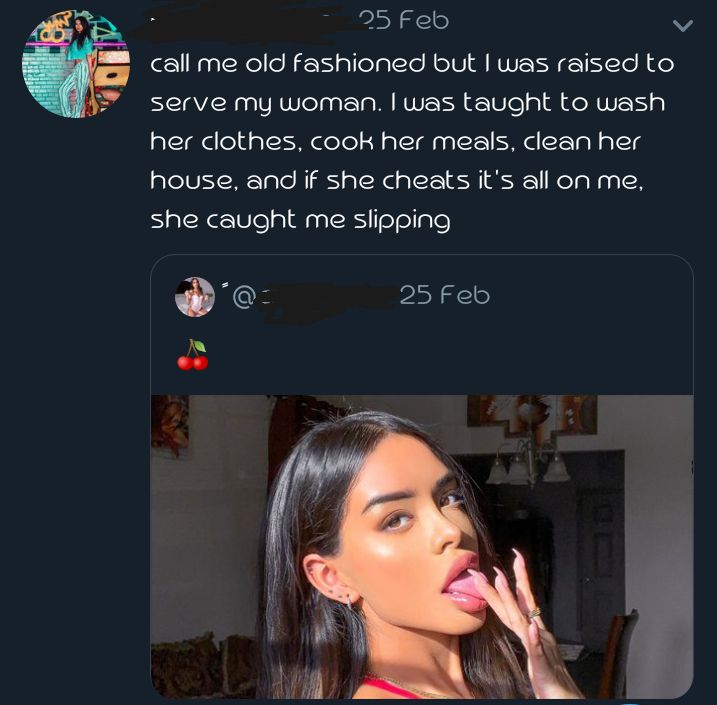
Task: Click the chandelier in the quoted photo
Action: [x=528, y=458]
